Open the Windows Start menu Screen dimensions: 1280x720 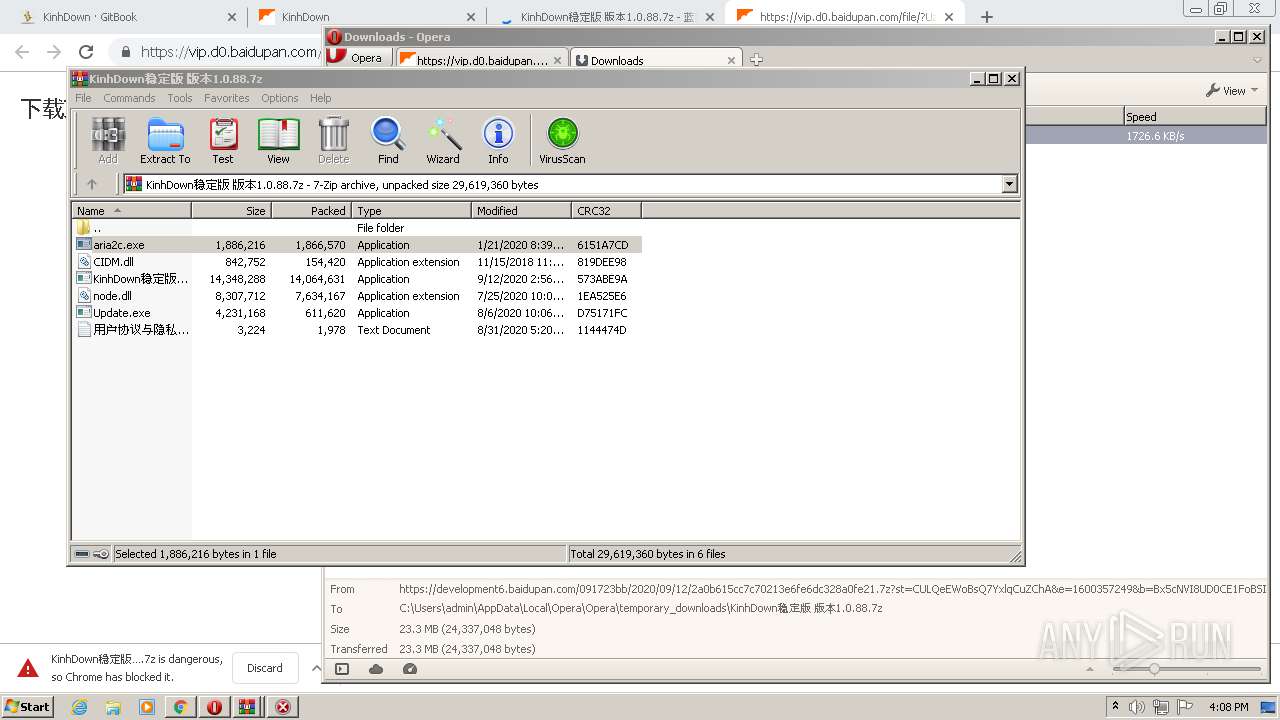pyautogui.click(x=28, y=706)
